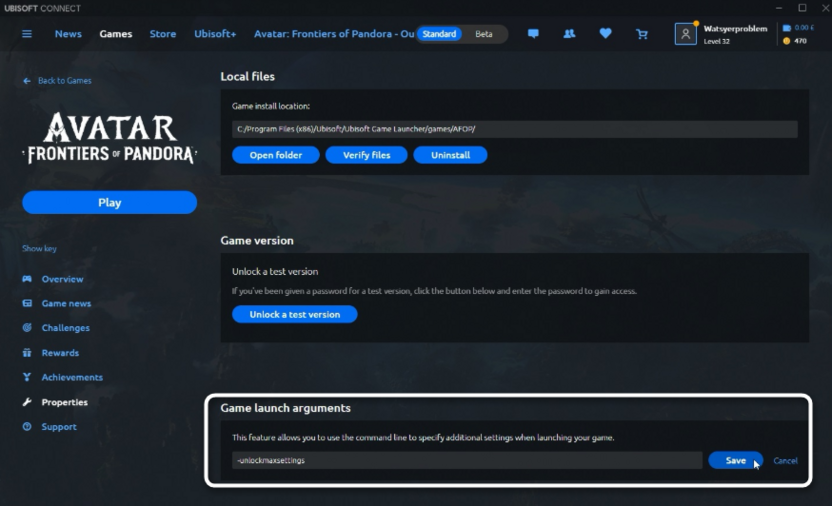Click the Game news newspaper icon
Image resolution: width=832 pixels, height=506 pixels.
coord(27,303)
